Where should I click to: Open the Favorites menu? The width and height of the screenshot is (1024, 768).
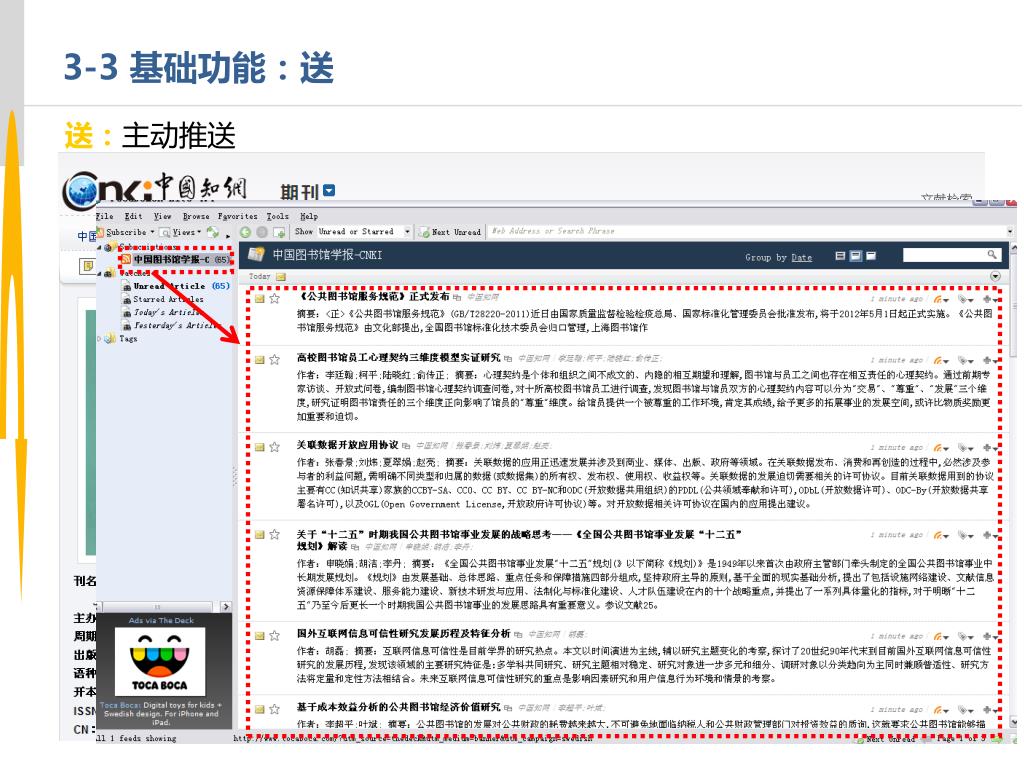click(x=237, y=216)
